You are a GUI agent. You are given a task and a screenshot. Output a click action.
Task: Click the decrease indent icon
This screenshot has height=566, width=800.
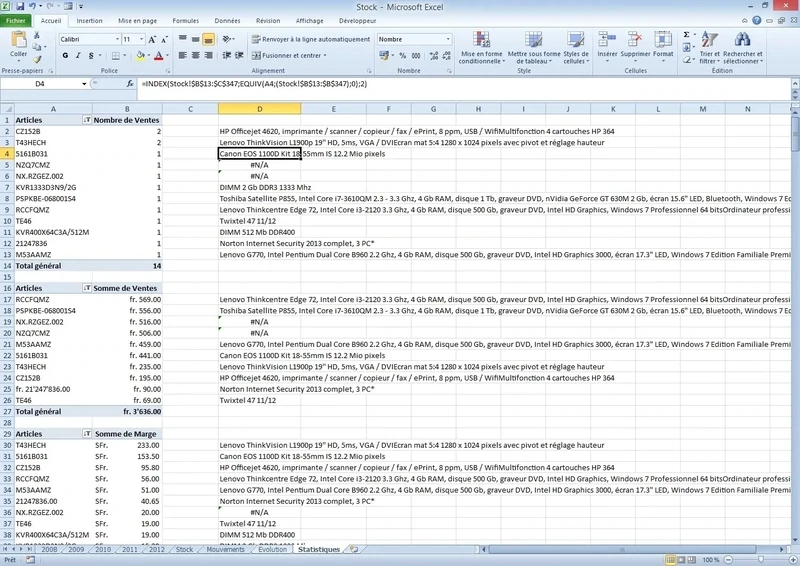[x=227, y=55]
